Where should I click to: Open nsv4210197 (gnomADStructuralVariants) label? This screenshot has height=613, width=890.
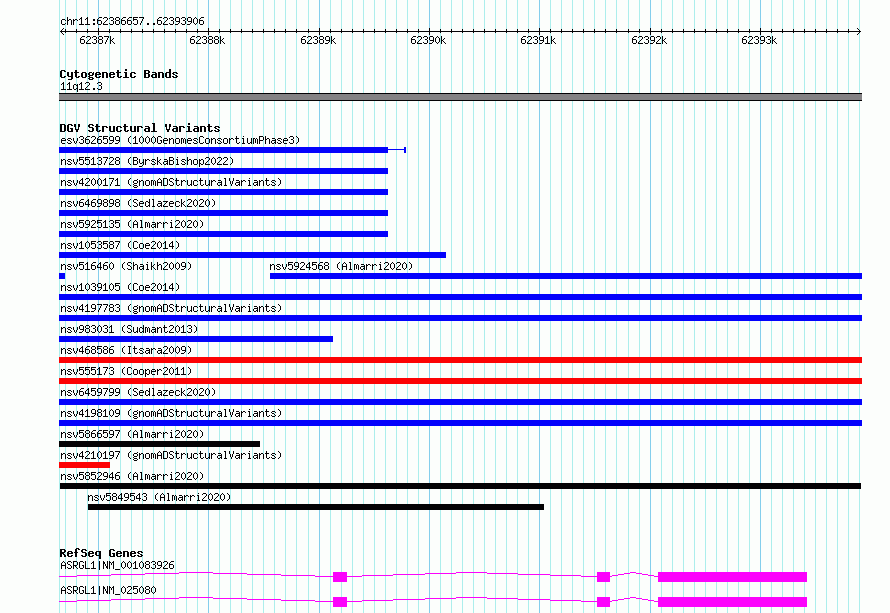click(171, 455)
